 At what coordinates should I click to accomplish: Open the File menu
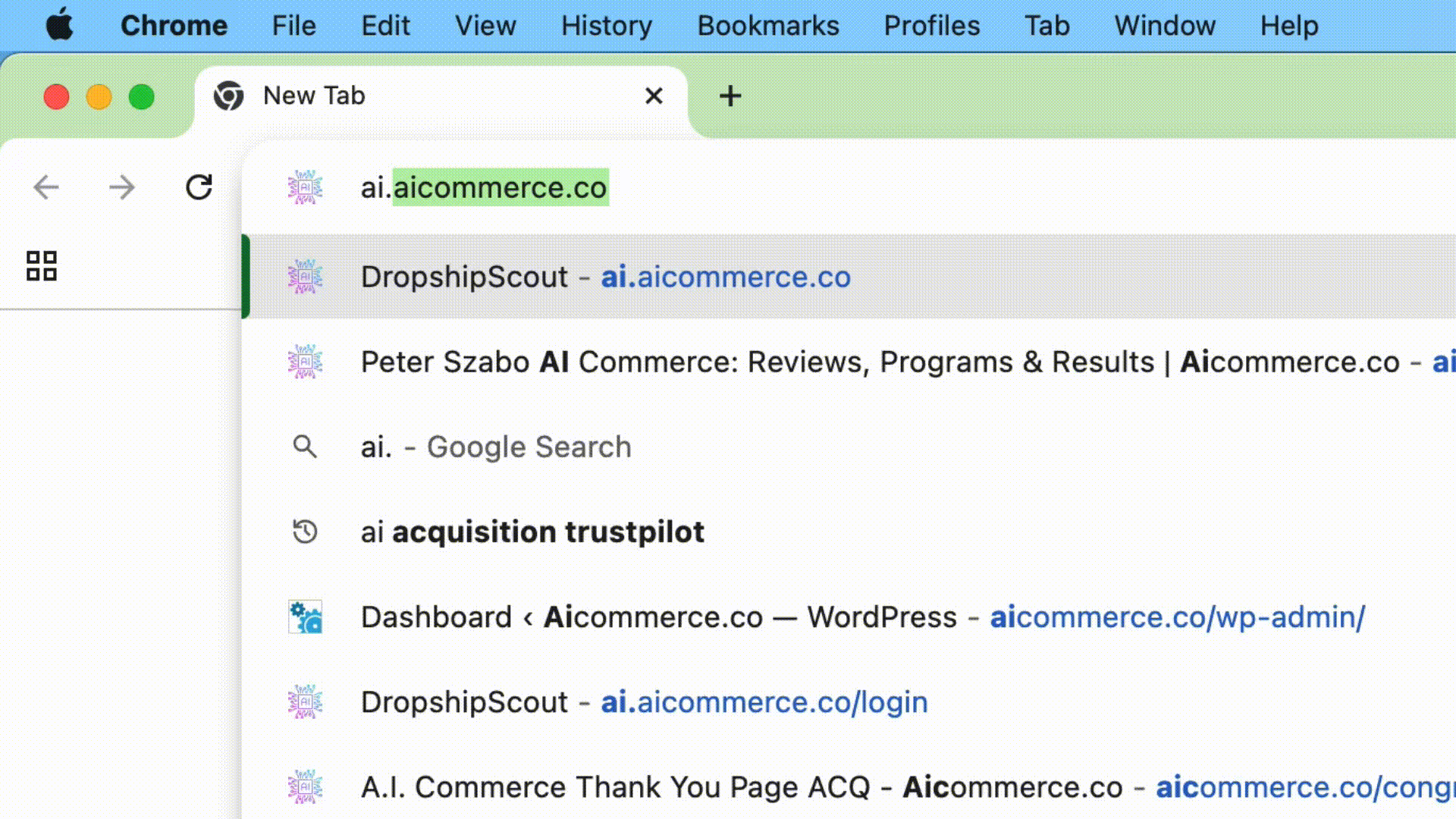[293, 26]
